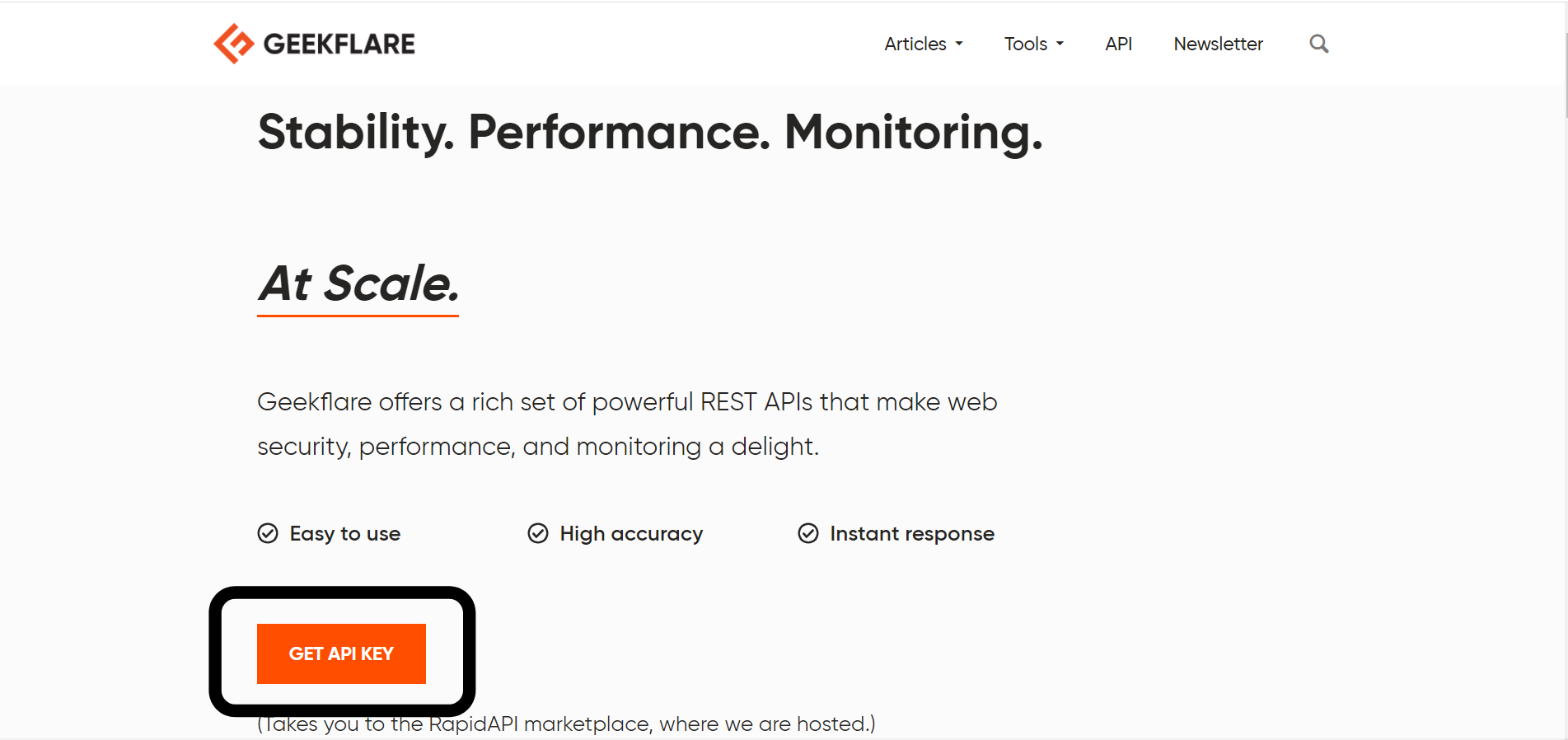
Task: Go to the API page
Action: 1118,44
